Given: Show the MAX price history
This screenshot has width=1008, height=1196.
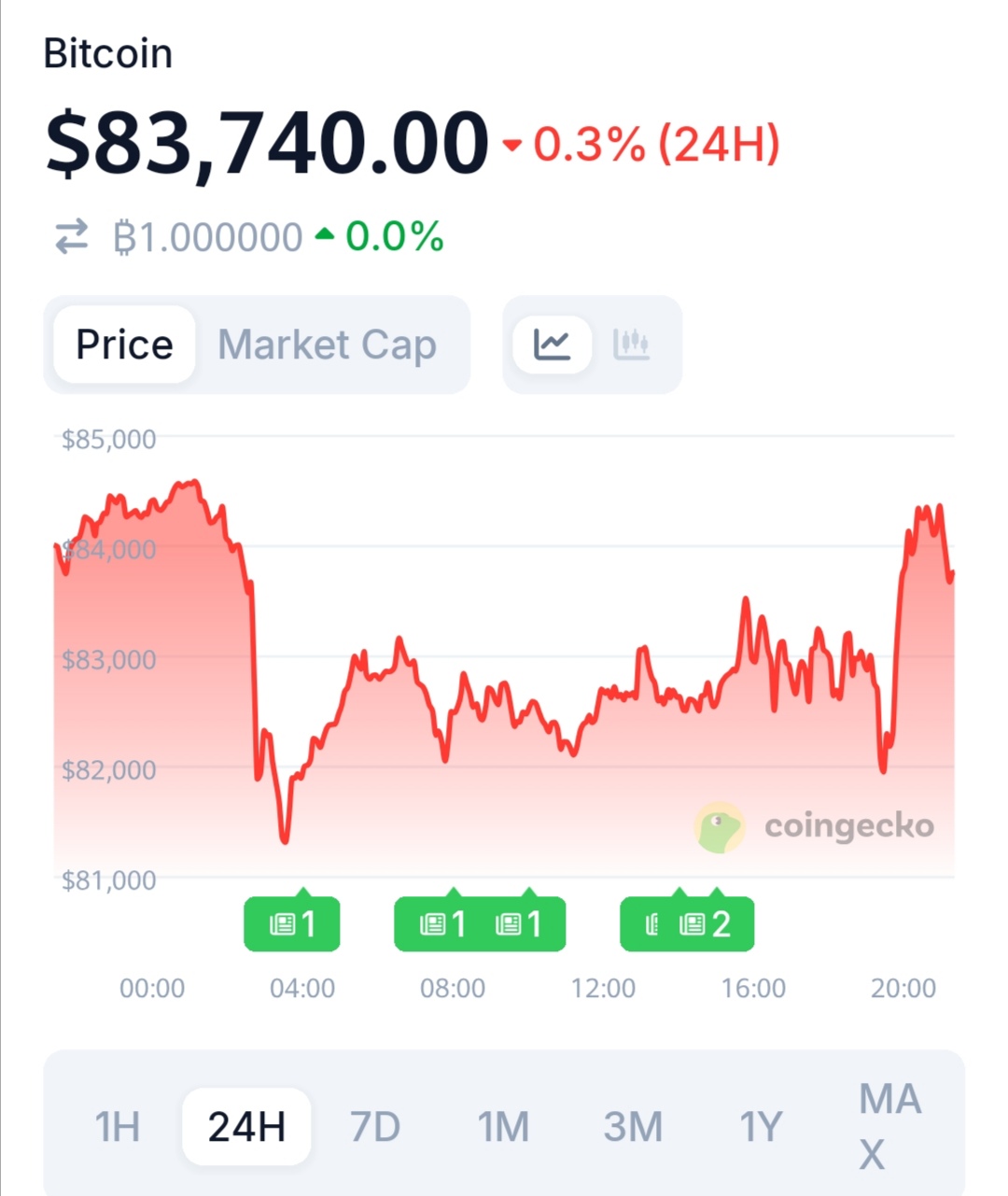Looking at the screenshot, I should click(x=889, y=1126).
